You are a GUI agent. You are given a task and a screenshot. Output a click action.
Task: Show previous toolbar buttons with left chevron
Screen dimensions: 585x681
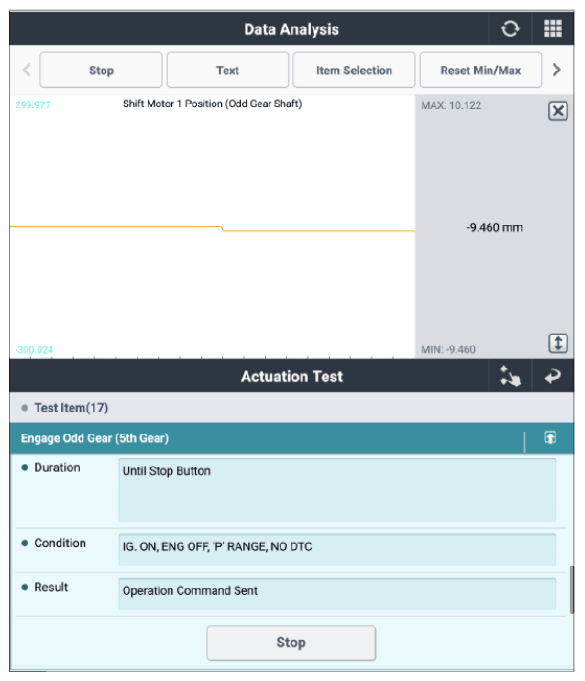point(26,70)
